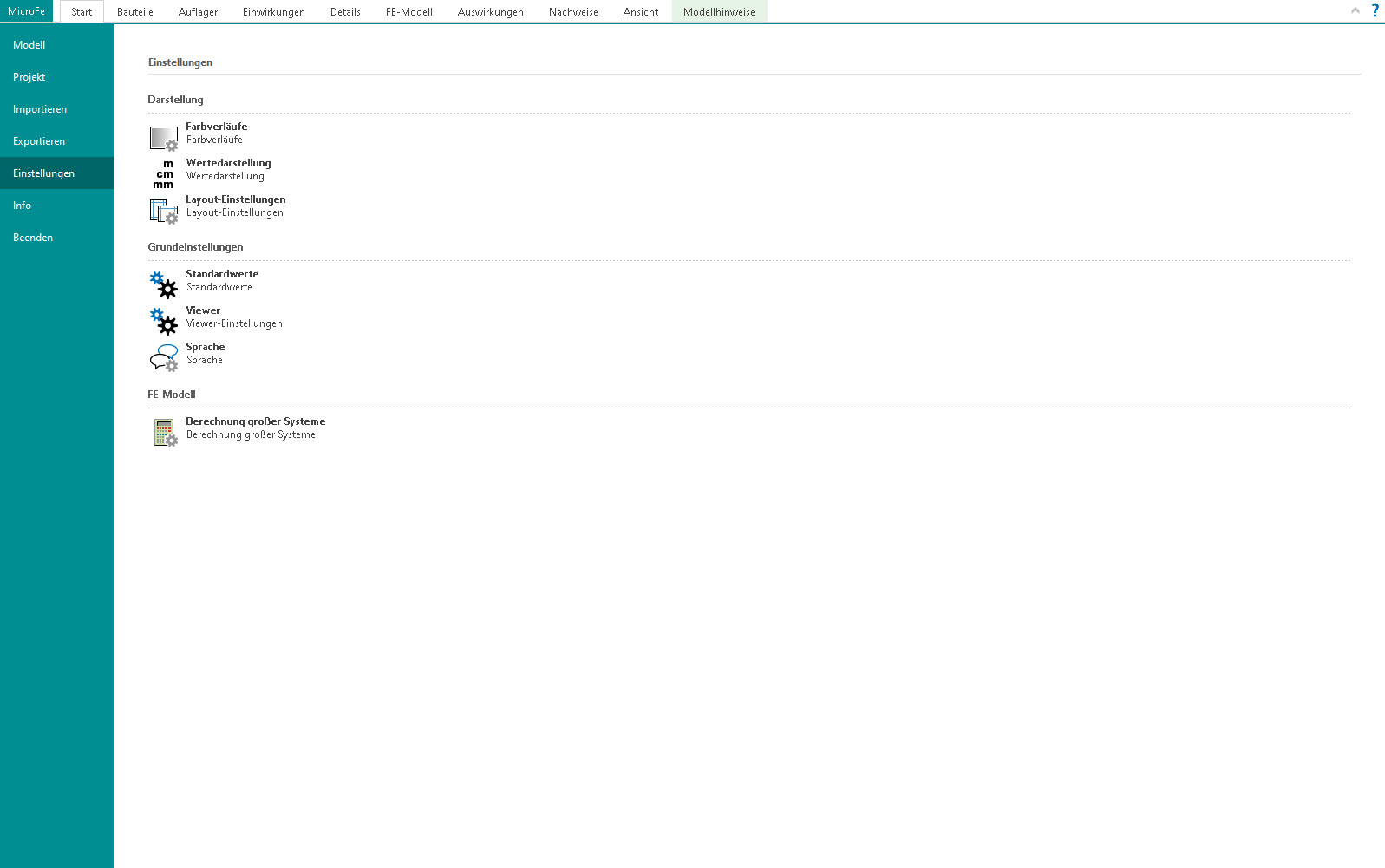Choose Importieren in the sidebar
The image size is (1385, 868).
[x=57, y=109]
